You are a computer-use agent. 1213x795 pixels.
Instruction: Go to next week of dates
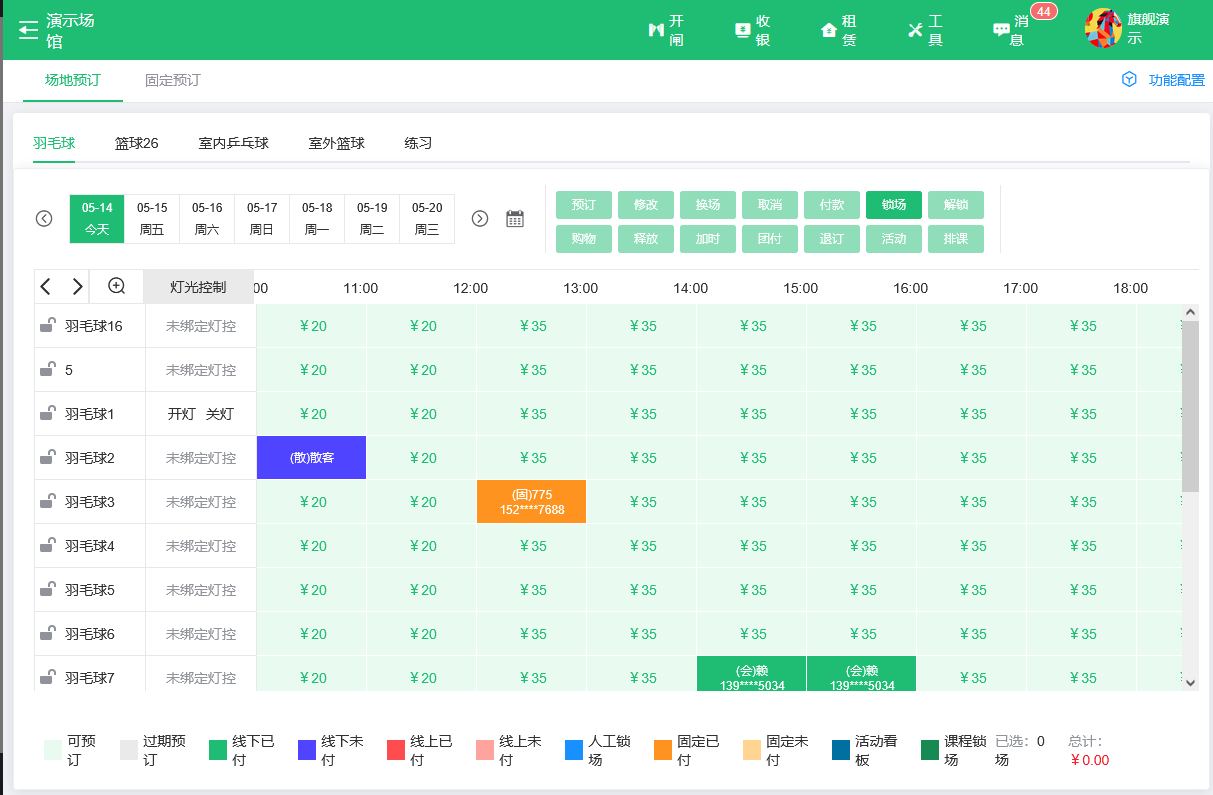tap(480, 218)
